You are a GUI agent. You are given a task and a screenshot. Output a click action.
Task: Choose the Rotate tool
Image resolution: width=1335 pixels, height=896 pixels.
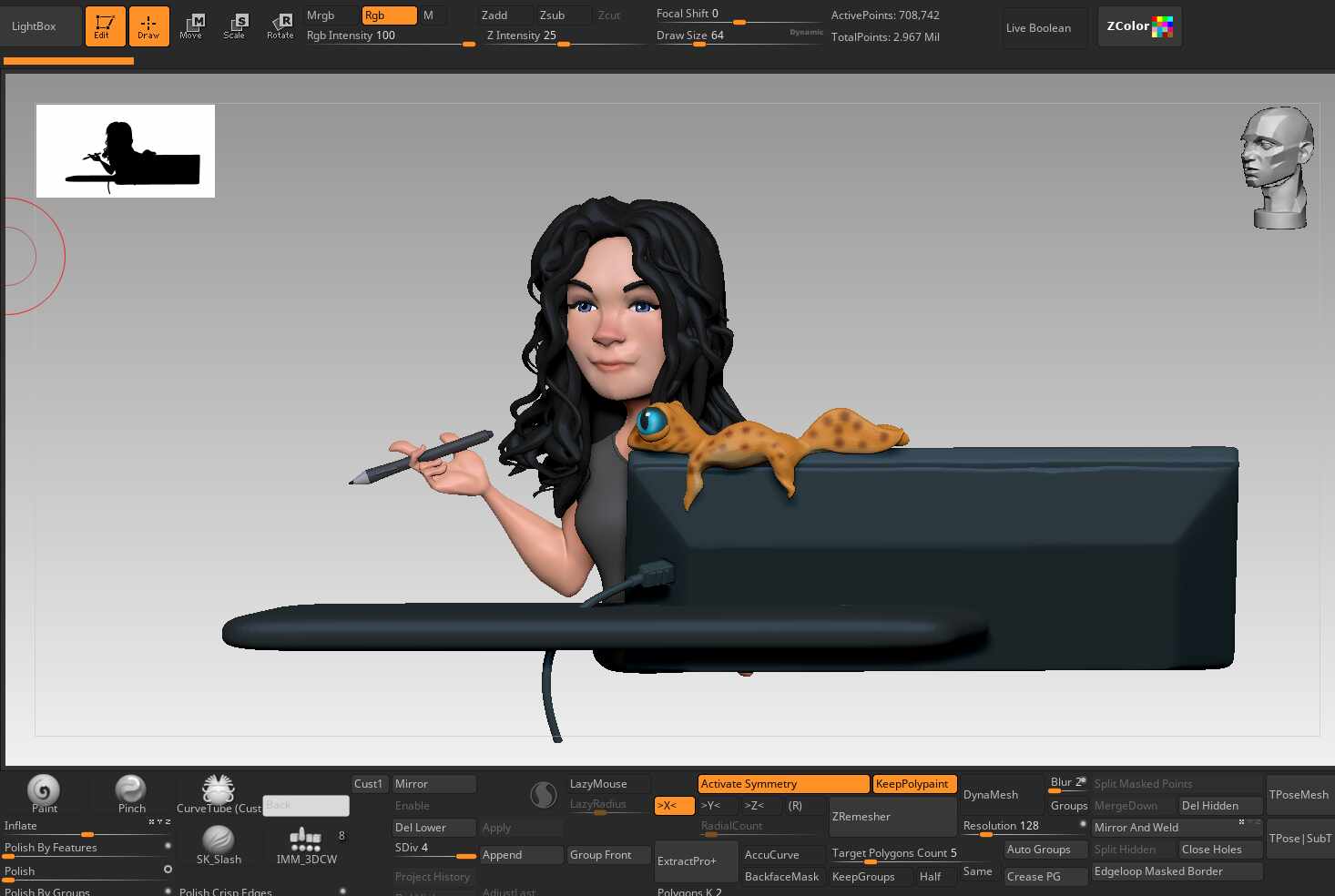coord(280,26)
